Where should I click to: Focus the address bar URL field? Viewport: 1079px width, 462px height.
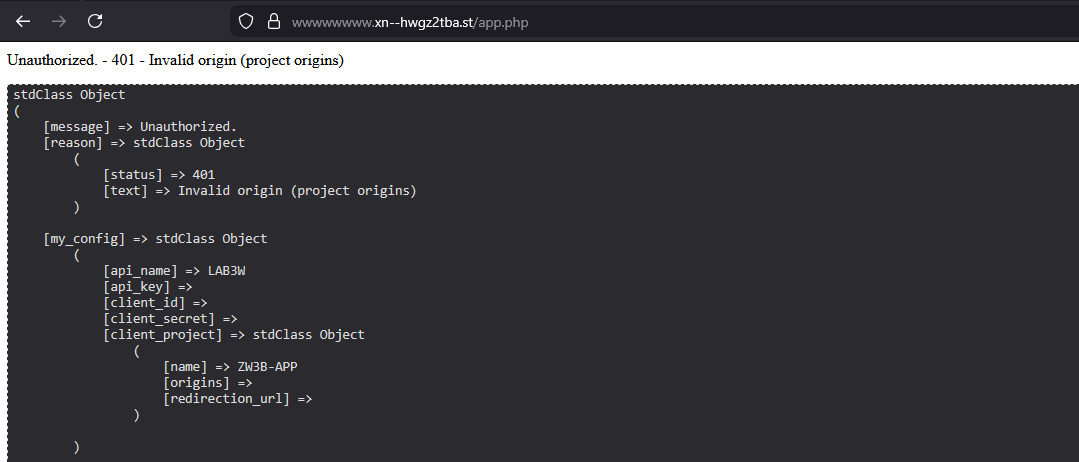[600, 22]
